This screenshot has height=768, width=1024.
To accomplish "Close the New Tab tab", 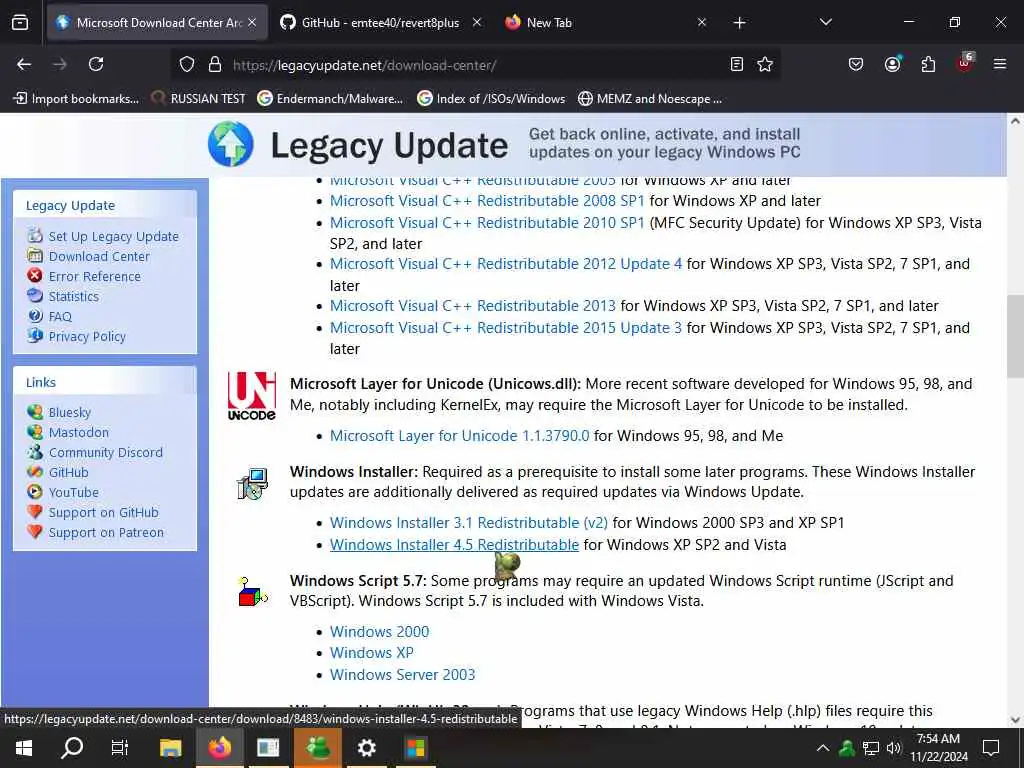I will 701,23.
